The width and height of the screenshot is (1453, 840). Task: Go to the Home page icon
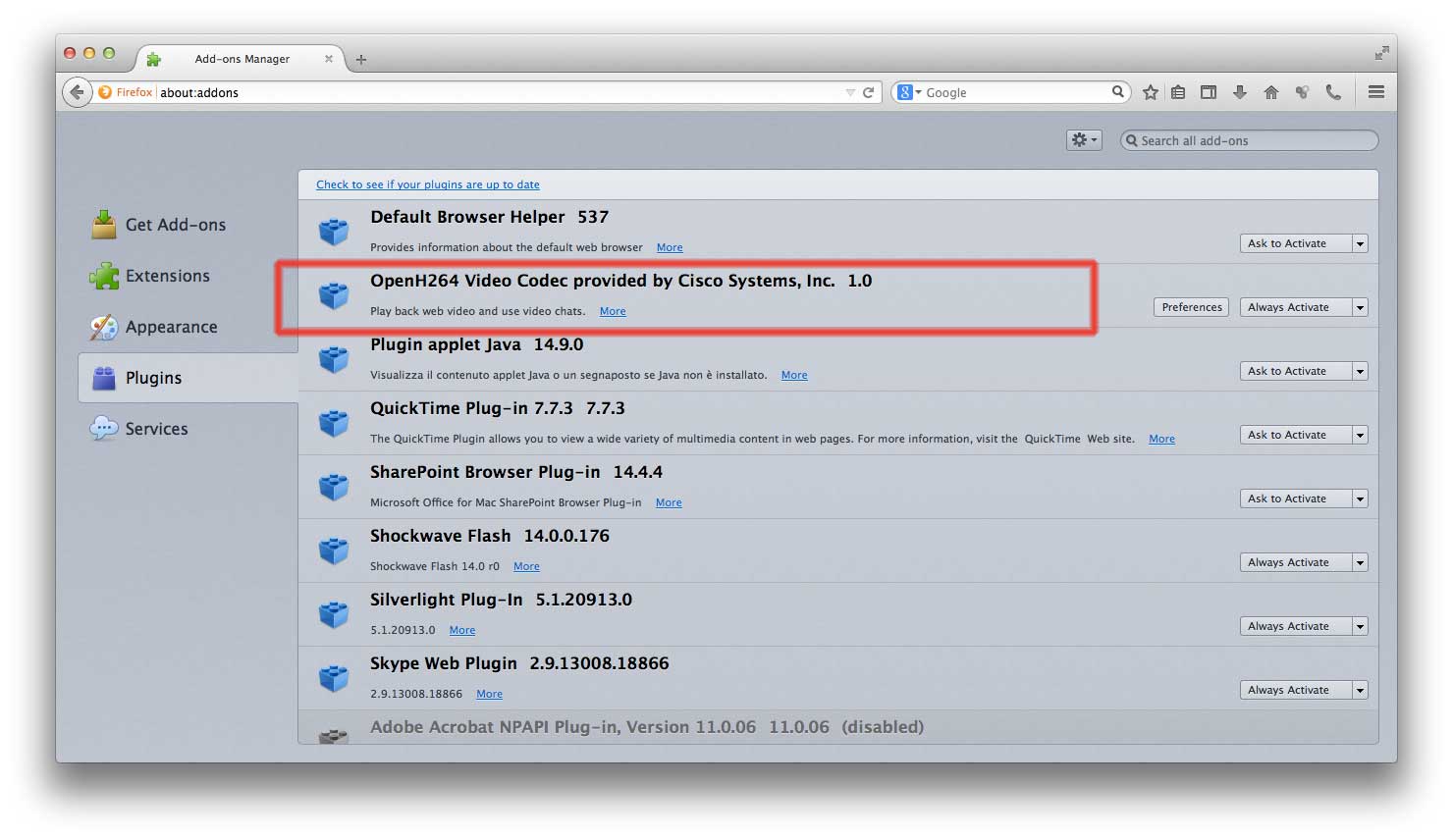1271,92
